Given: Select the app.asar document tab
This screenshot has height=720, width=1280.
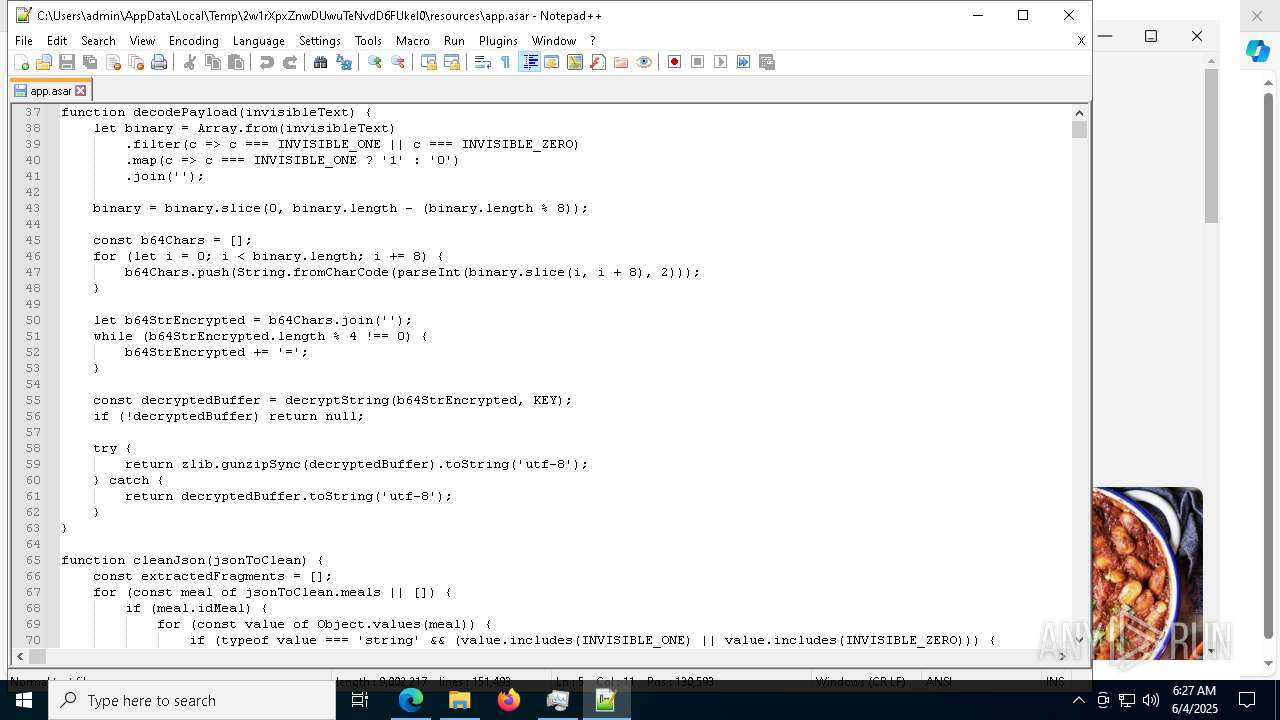Looking at the screenshot, I should click(x=50, y=91).
